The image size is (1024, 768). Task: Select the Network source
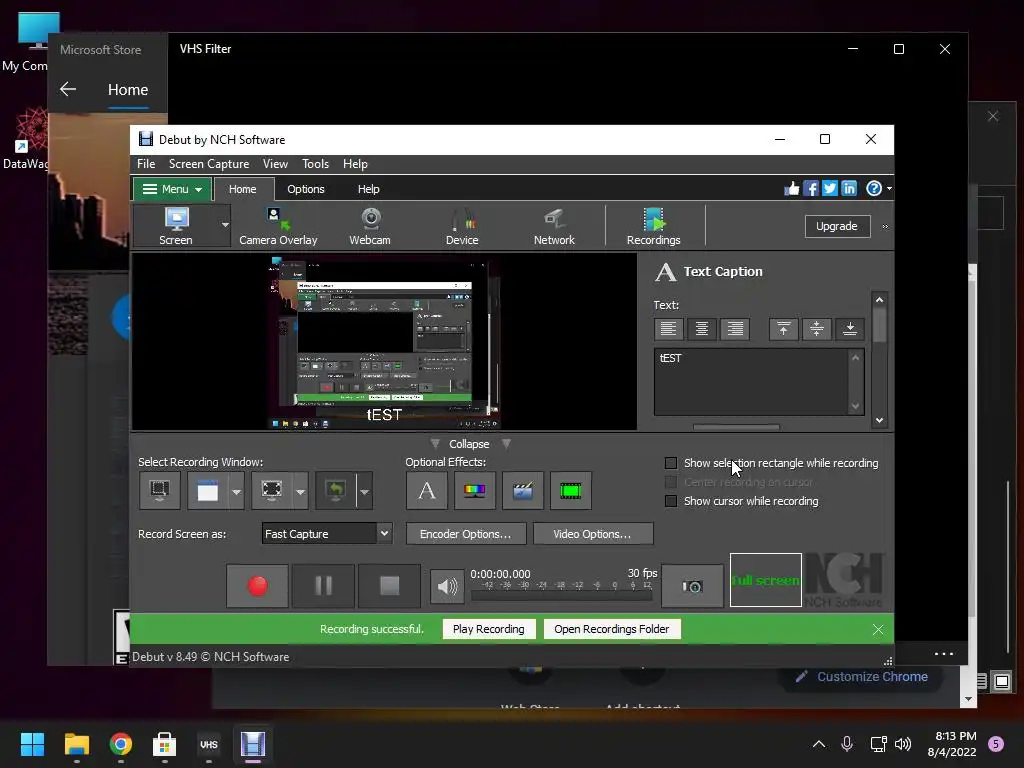(554, 226)
